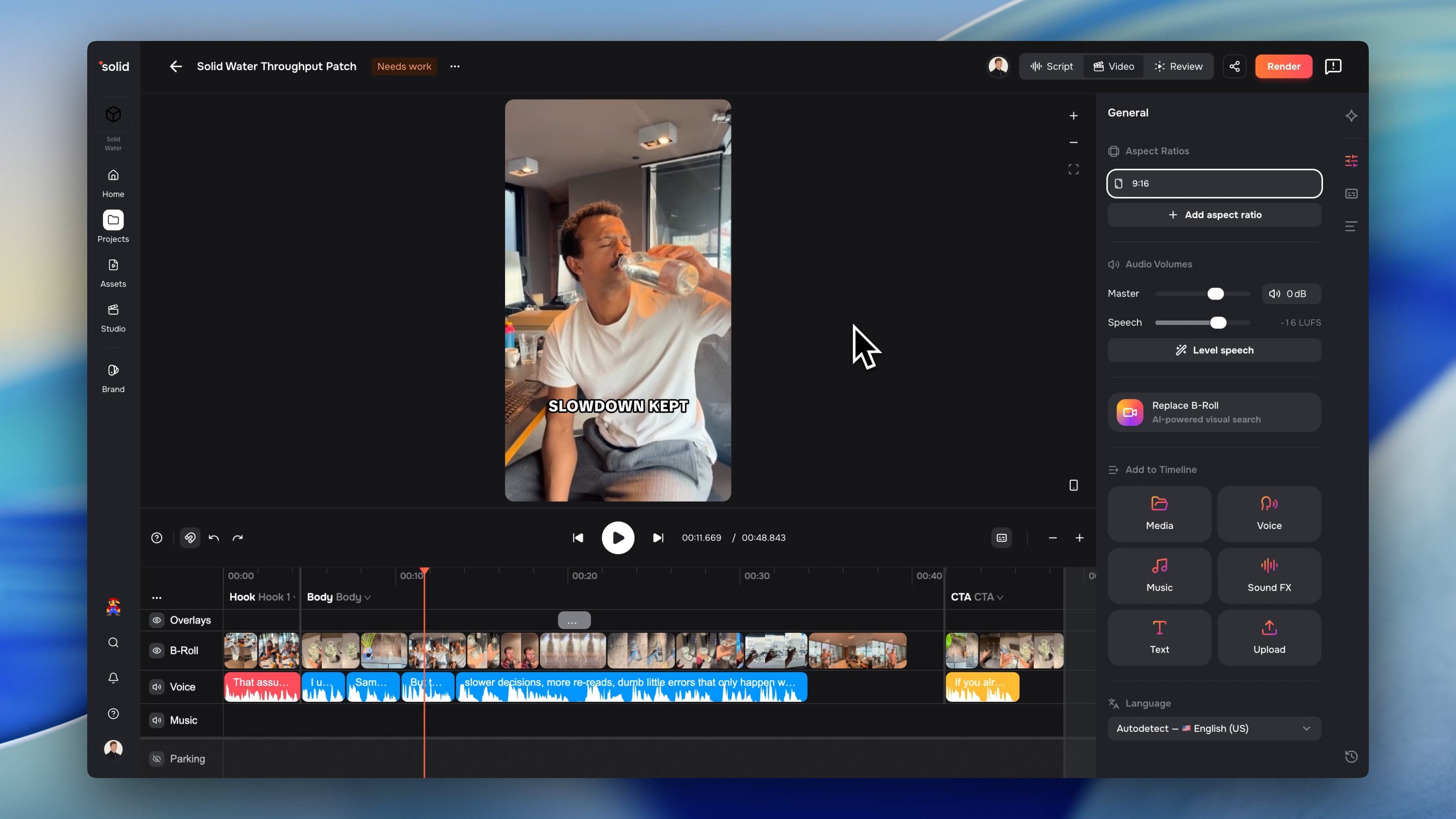Toggle Master volume mute 0 dB button
The height and width of the screenshot is (819, 1456).
(1291, 293)
